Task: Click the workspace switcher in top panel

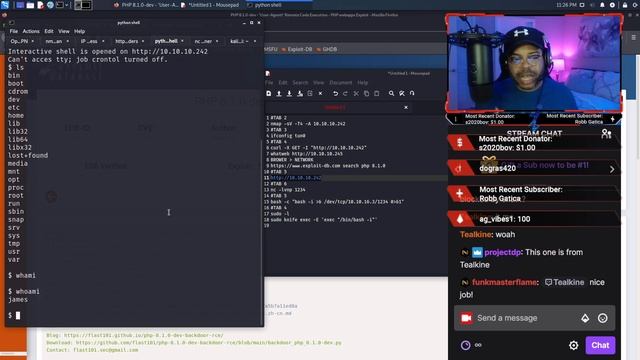Action: [83, 5]
